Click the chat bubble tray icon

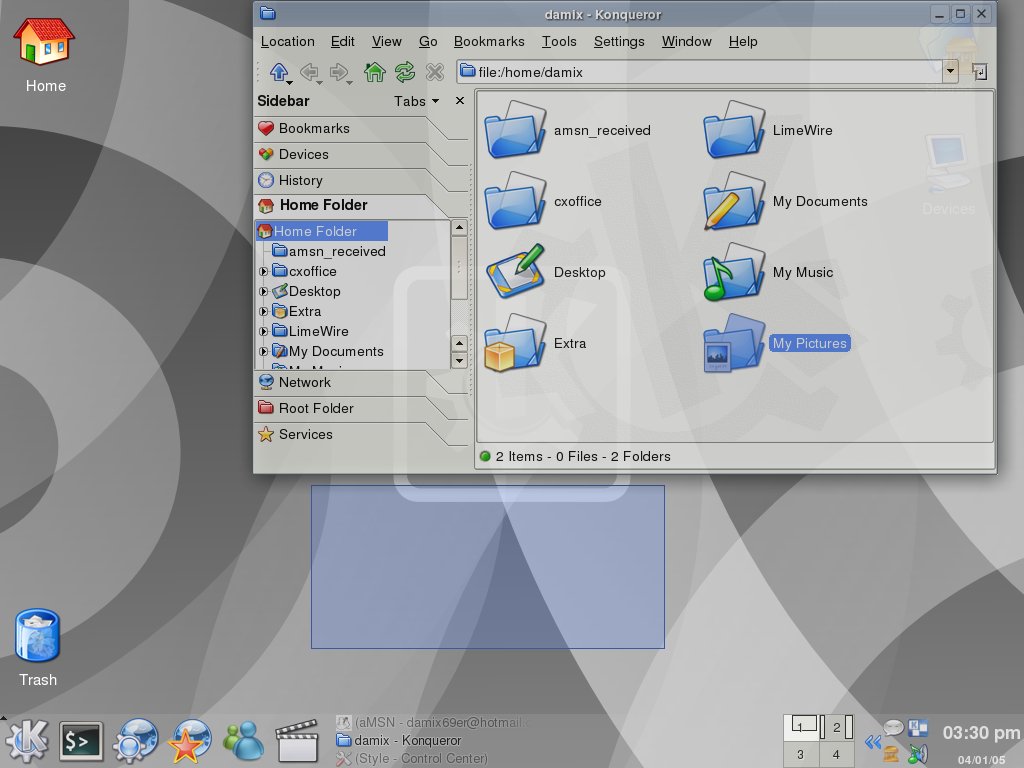(893, 727)
